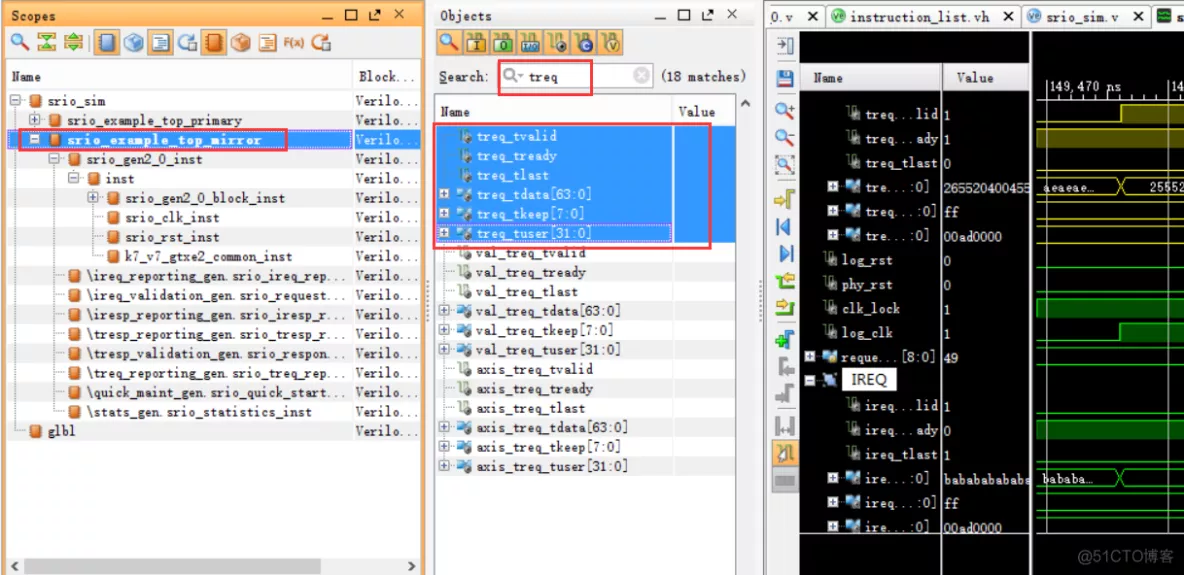Open search options dropdown in Objects search
Viewport: 1184px width, 575px height.
click(513, 76)
